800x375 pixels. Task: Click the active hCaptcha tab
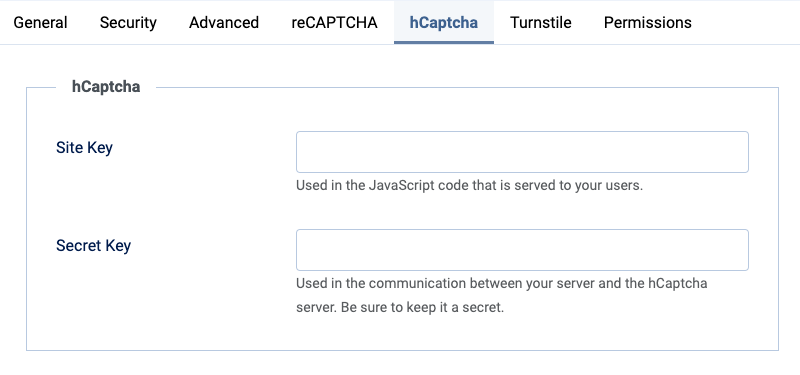pyautogui.click(x=444, y=22)
